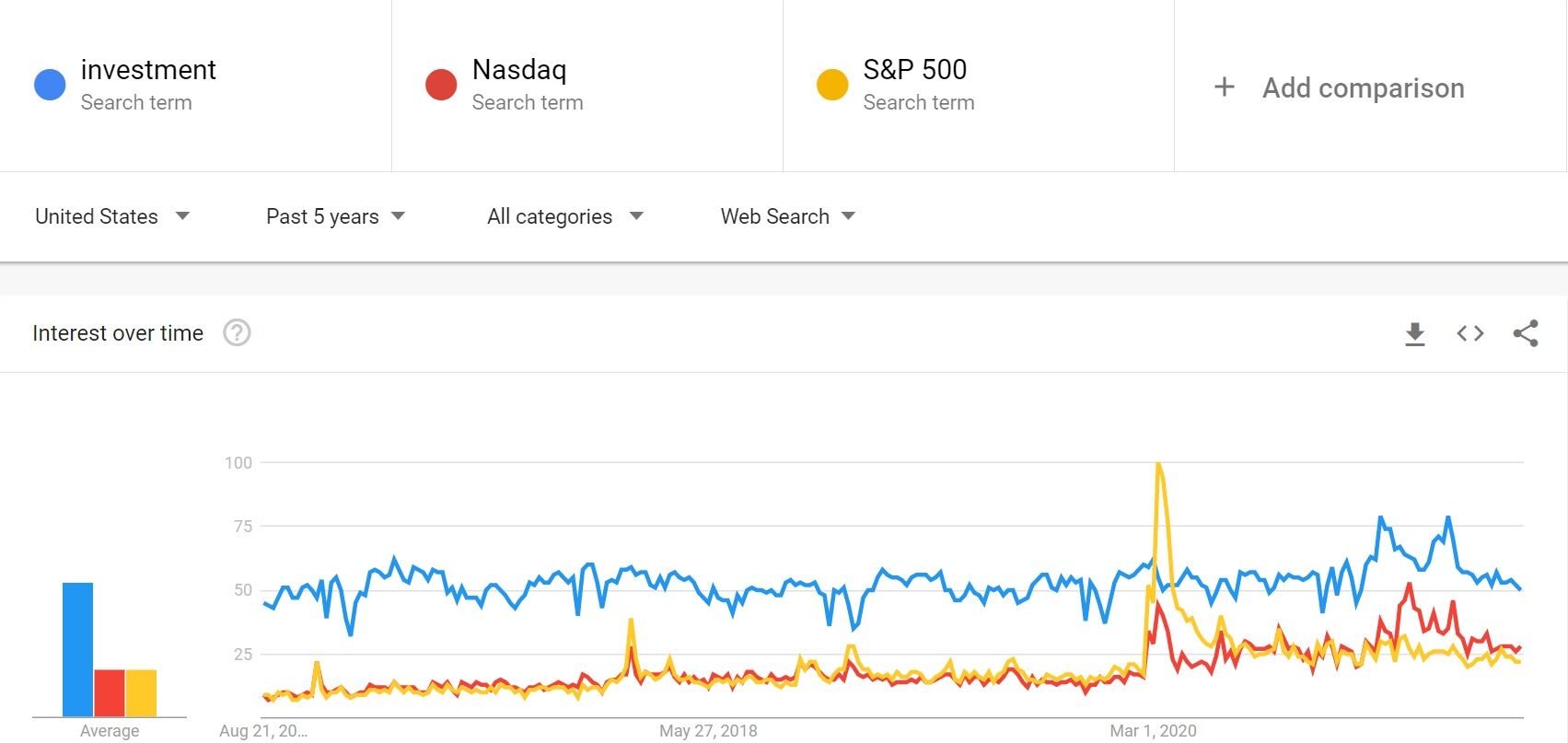Open the United States region dropdown
The height and width of the screenshot is (743, 1568).
[x=111, y=216]
